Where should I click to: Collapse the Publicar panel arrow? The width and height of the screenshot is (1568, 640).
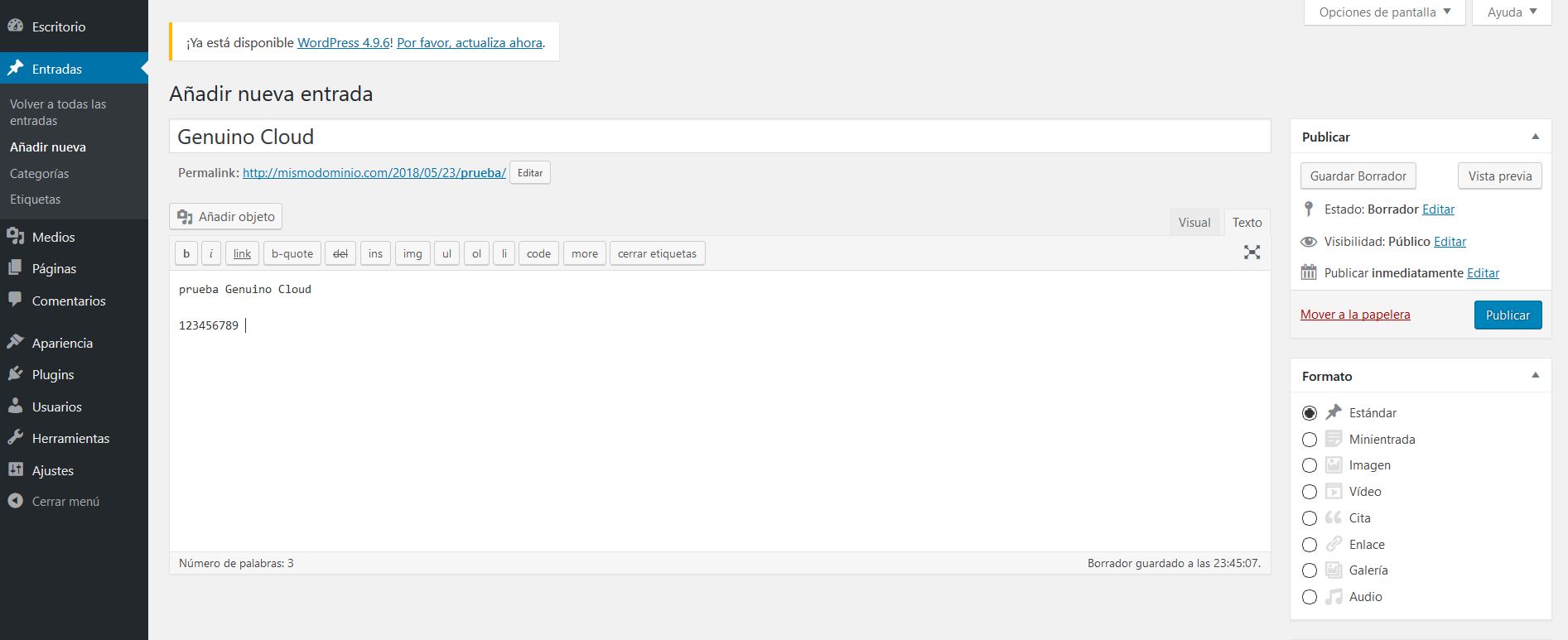pos(1535,137)
